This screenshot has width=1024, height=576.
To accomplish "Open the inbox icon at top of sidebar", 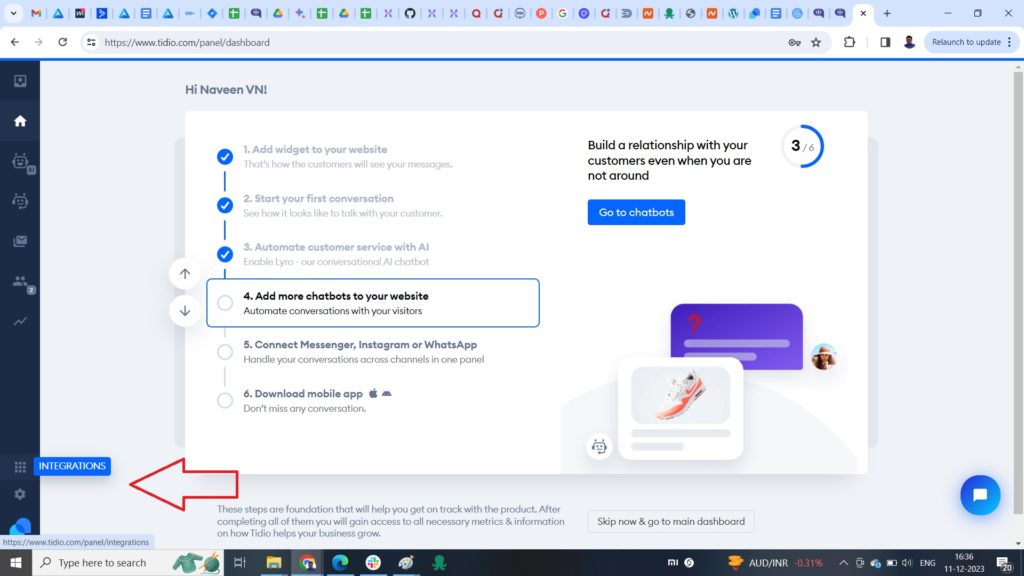I will click(20, 81).
